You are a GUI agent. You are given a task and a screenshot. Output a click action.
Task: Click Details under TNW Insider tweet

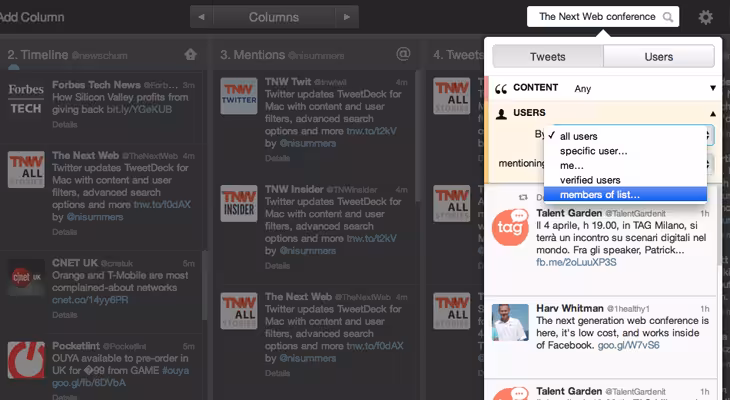pos(277,265)
